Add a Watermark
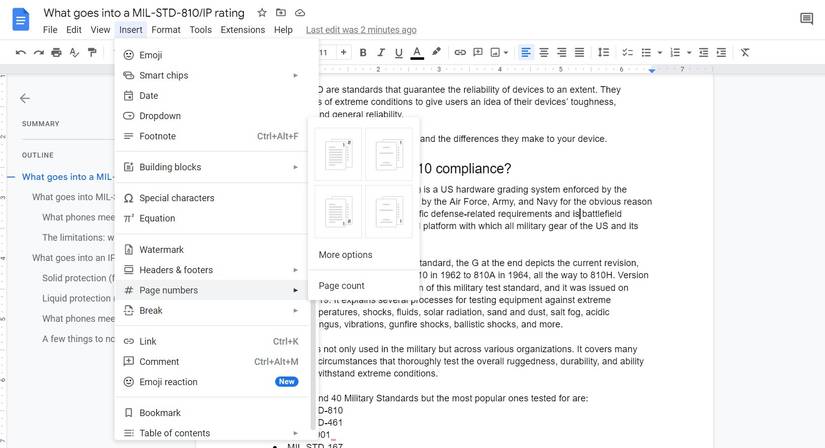 coord(211,250)
